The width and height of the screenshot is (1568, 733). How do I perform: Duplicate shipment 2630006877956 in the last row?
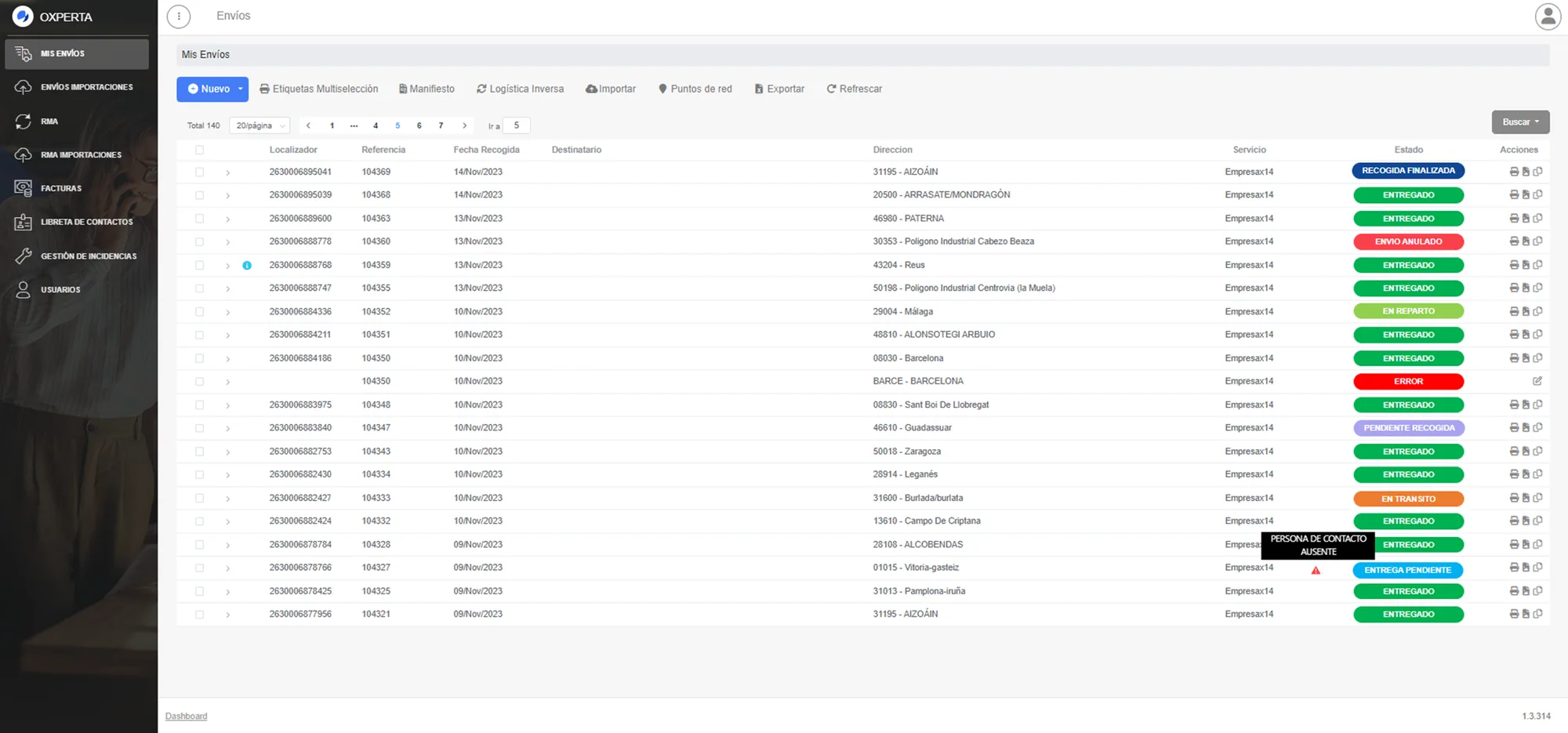coord(1537,614)
